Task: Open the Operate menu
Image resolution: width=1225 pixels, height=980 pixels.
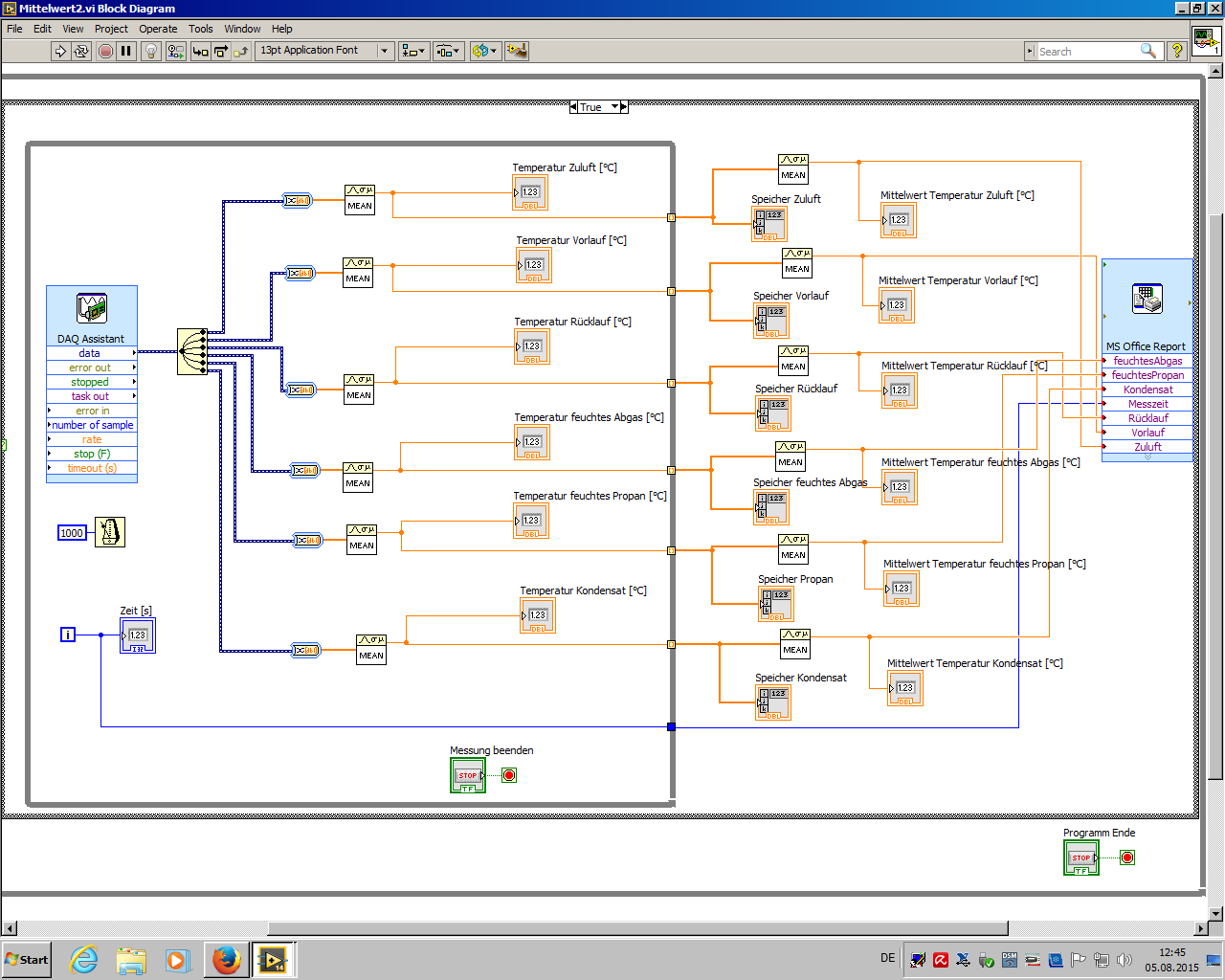Action: (158, 29)
